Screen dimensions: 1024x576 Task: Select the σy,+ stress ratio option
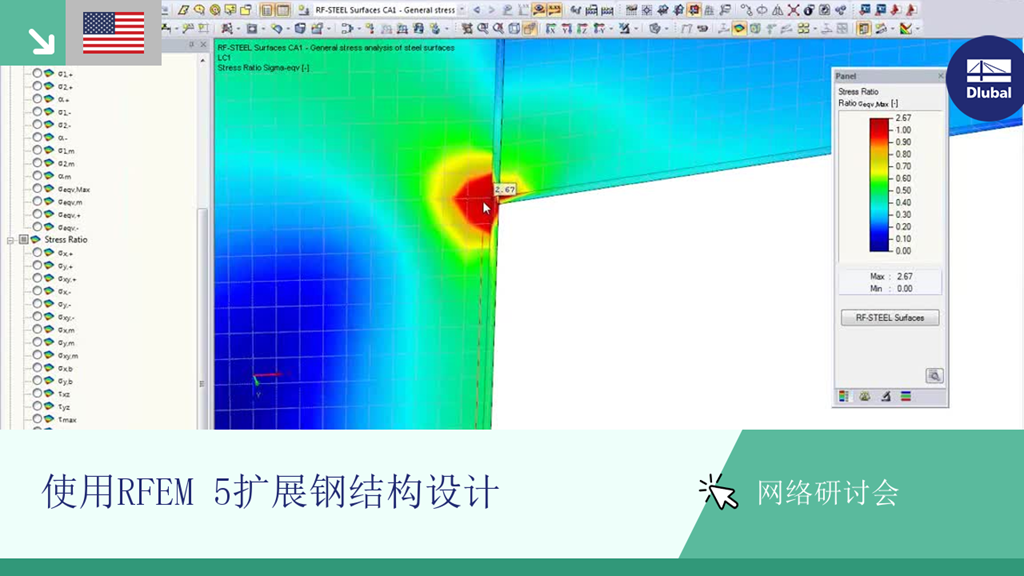37,266
